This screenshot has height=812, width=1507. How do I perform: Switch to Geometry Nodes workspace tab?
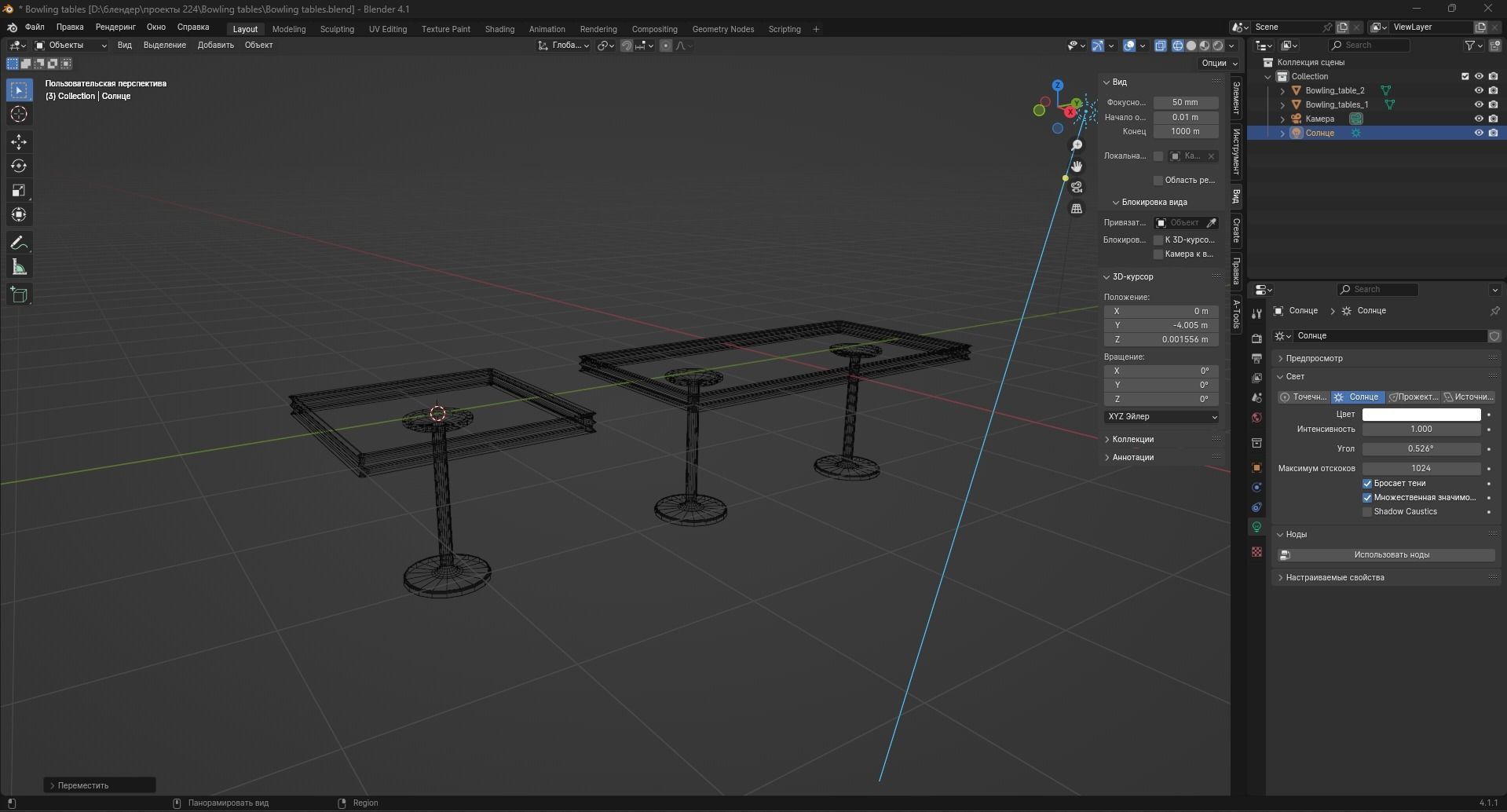722,29
